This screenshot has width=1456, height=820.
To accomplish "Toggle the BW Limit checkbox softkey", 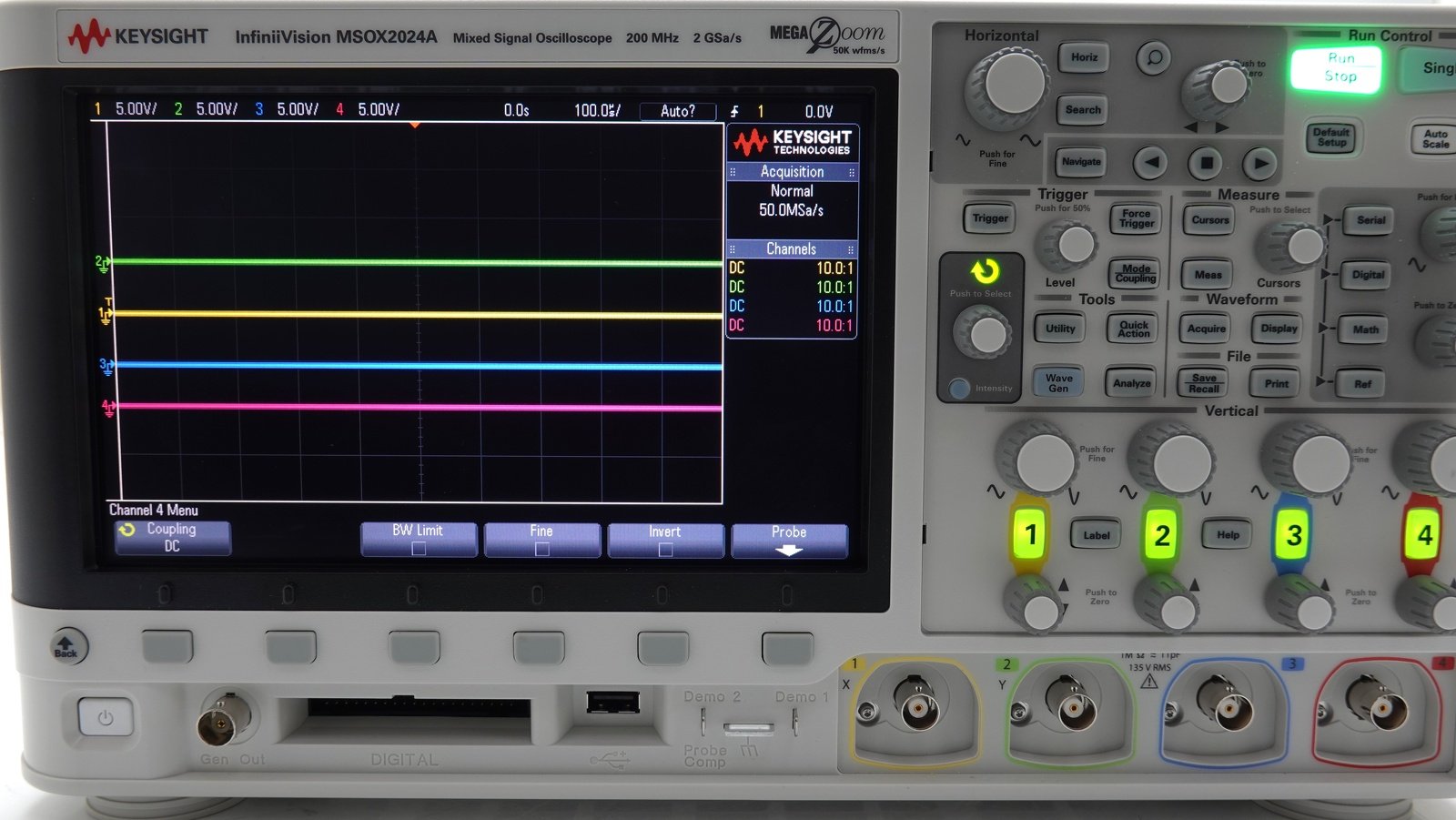I will tap(419, 540).
